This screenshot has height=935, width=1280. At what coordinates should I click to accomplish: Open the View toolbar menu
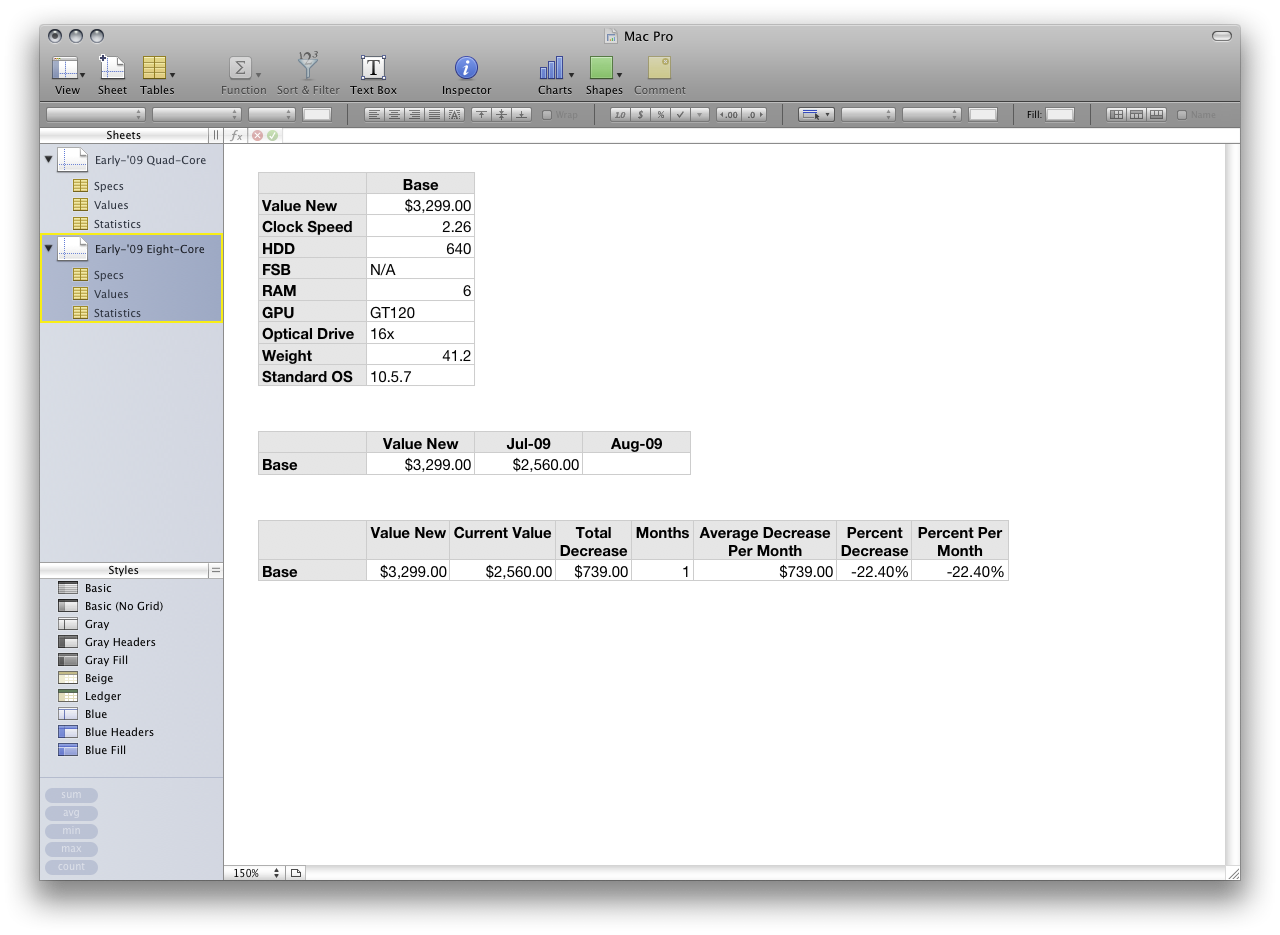point(67,75)
